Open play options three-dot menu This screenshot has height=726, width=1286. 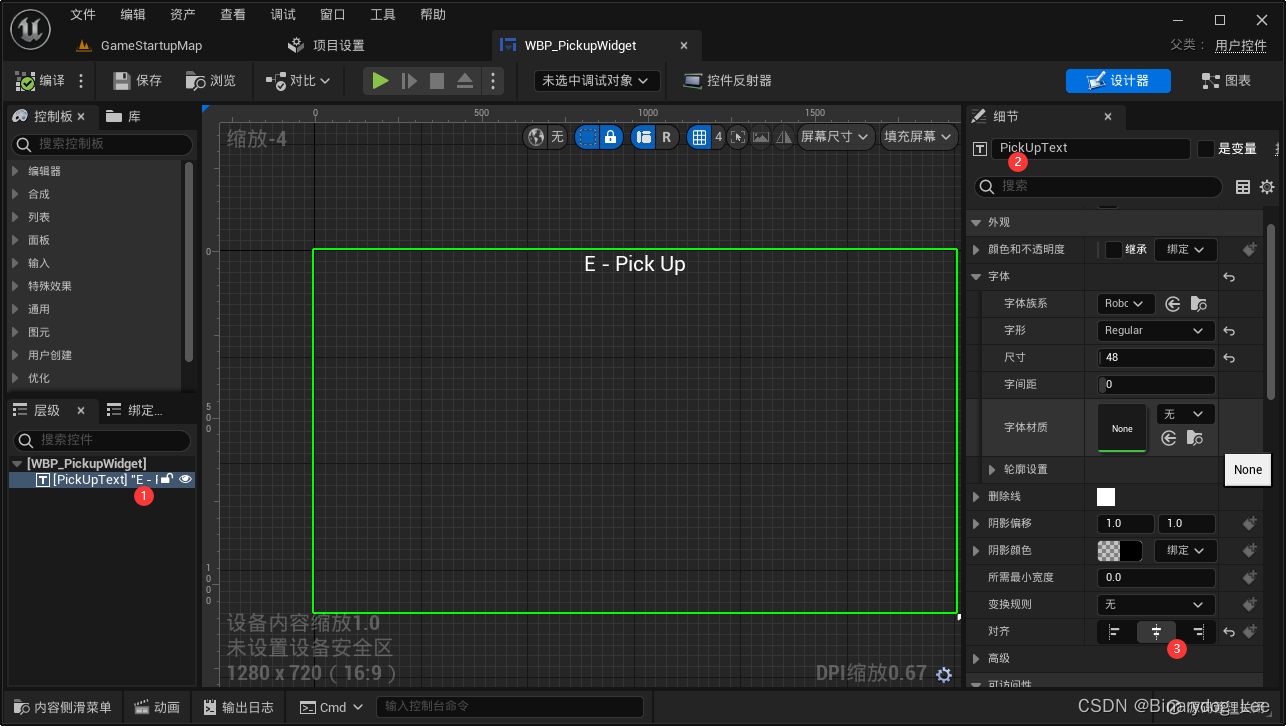click(492, 81)
